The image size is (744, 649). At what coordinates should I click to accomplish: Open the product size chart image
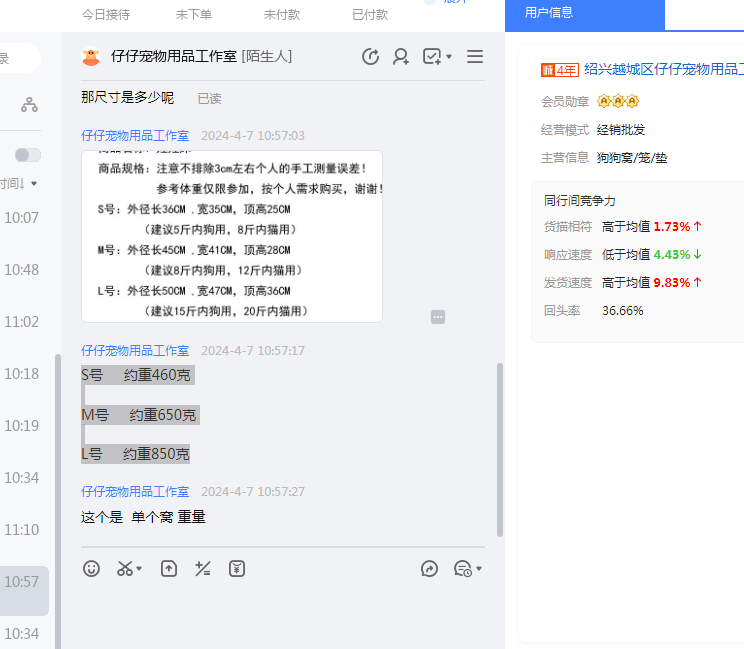(232, 237)
